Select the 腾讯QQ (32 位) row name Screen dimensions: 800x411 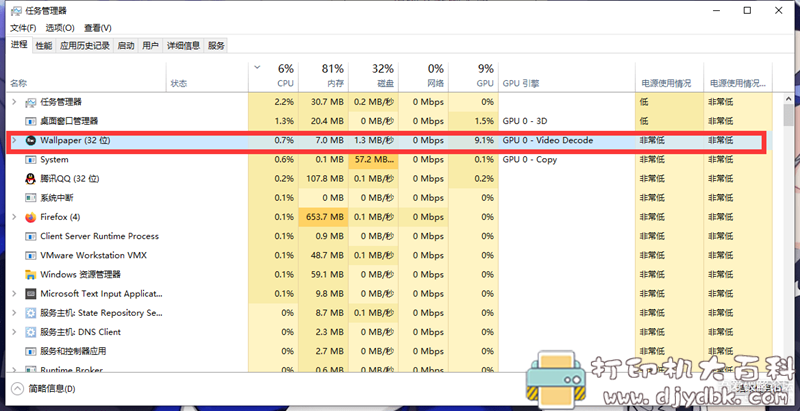(70, 179)
